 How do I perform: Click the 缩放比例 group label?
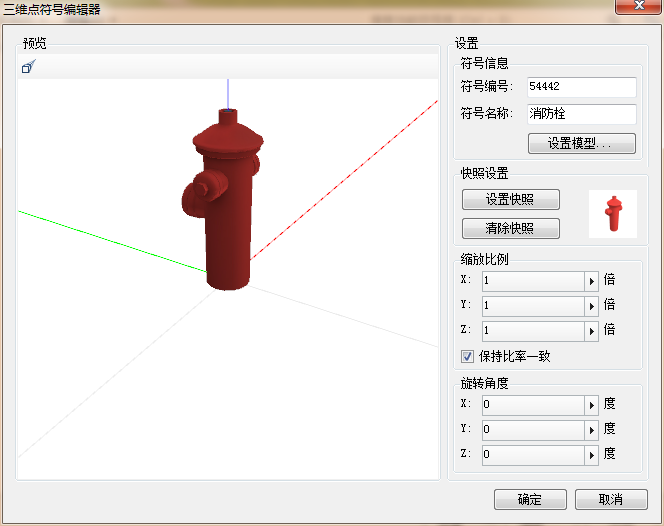(484, 259)
